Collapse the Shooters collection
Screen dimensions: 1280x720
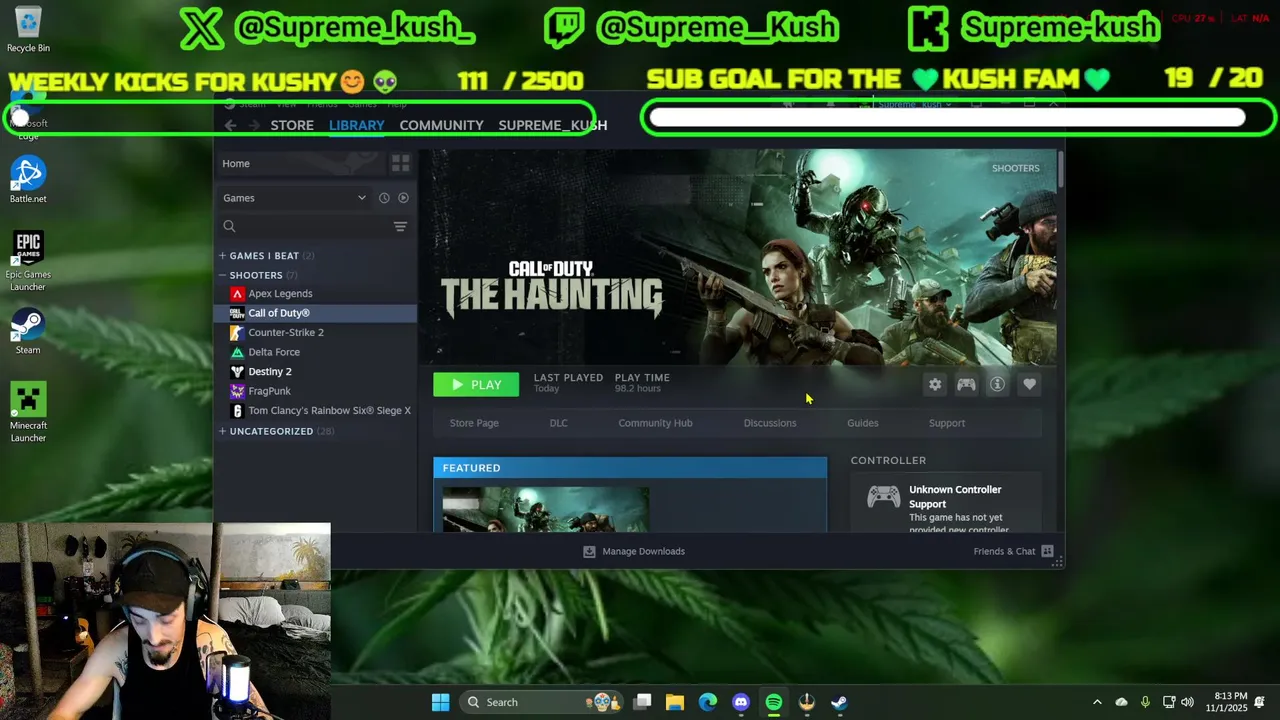[x=222, y=275]
